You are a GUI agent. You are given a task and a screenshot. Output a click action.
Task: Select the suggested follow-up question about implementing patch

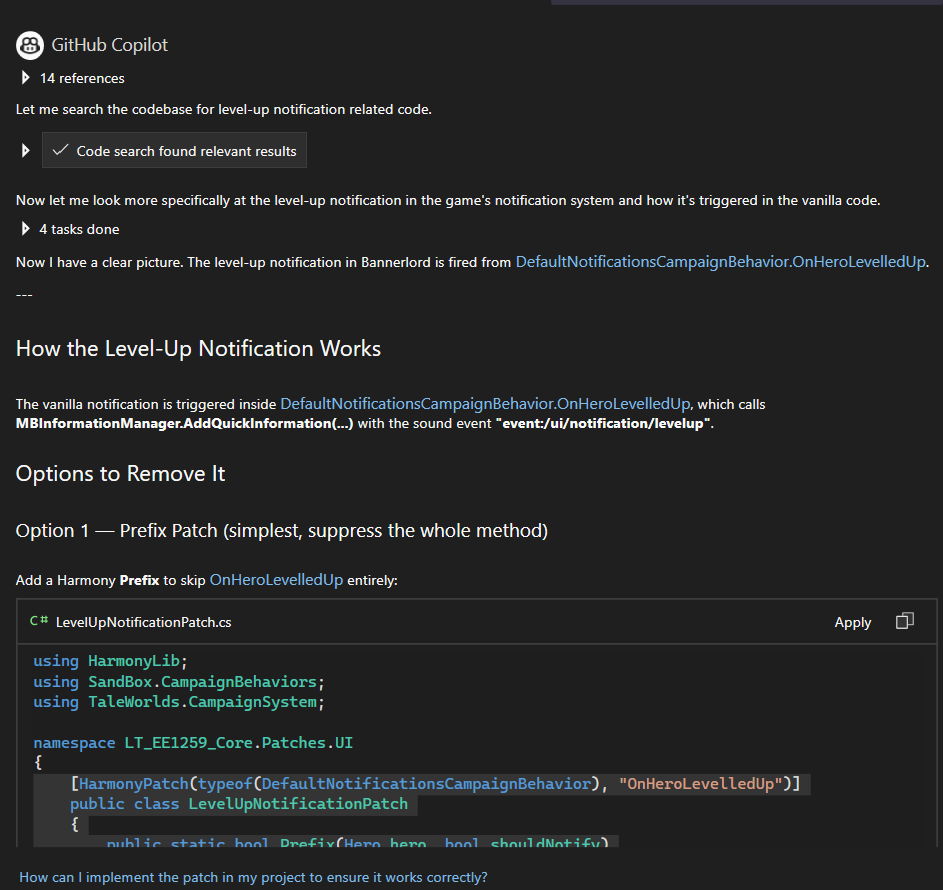(253, 877)
